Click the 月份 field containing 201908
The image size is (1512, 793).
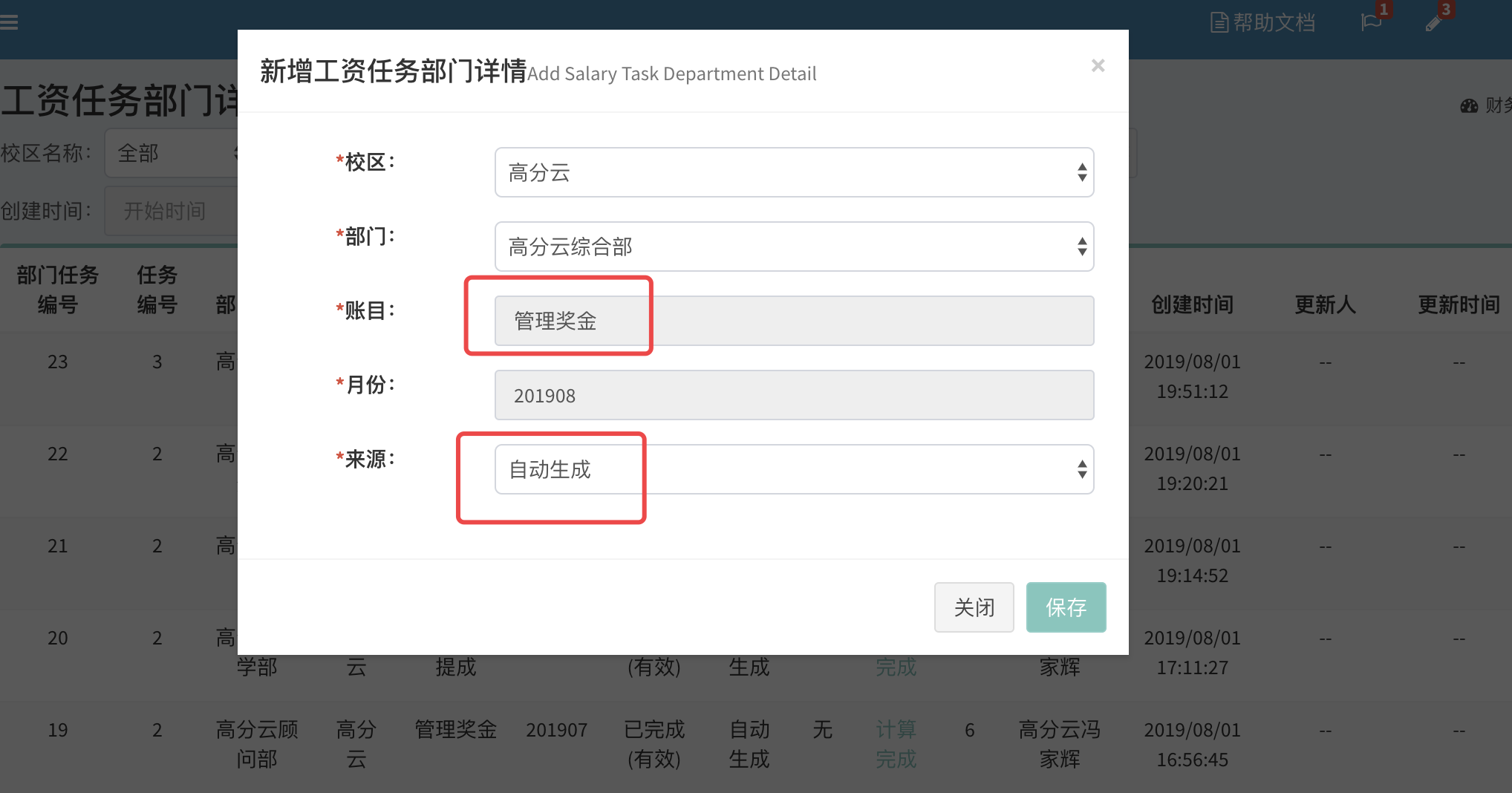[794, 396]
